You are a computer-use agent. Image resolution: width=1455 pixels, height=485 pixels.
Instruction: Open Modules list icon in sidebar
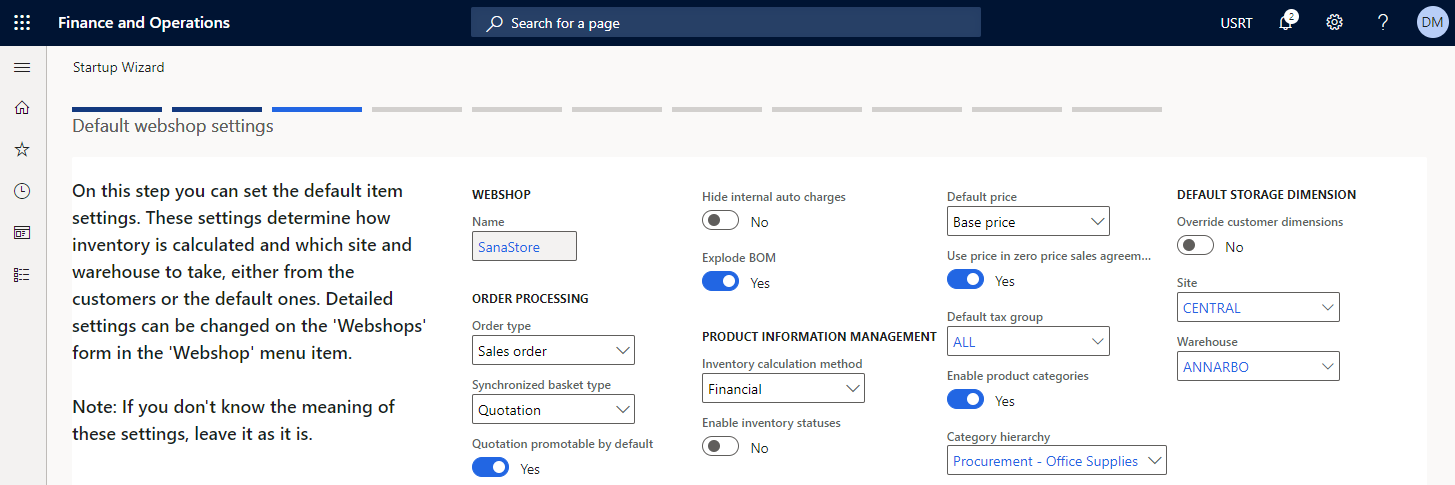pyautogui.click(x=22, y=274)
